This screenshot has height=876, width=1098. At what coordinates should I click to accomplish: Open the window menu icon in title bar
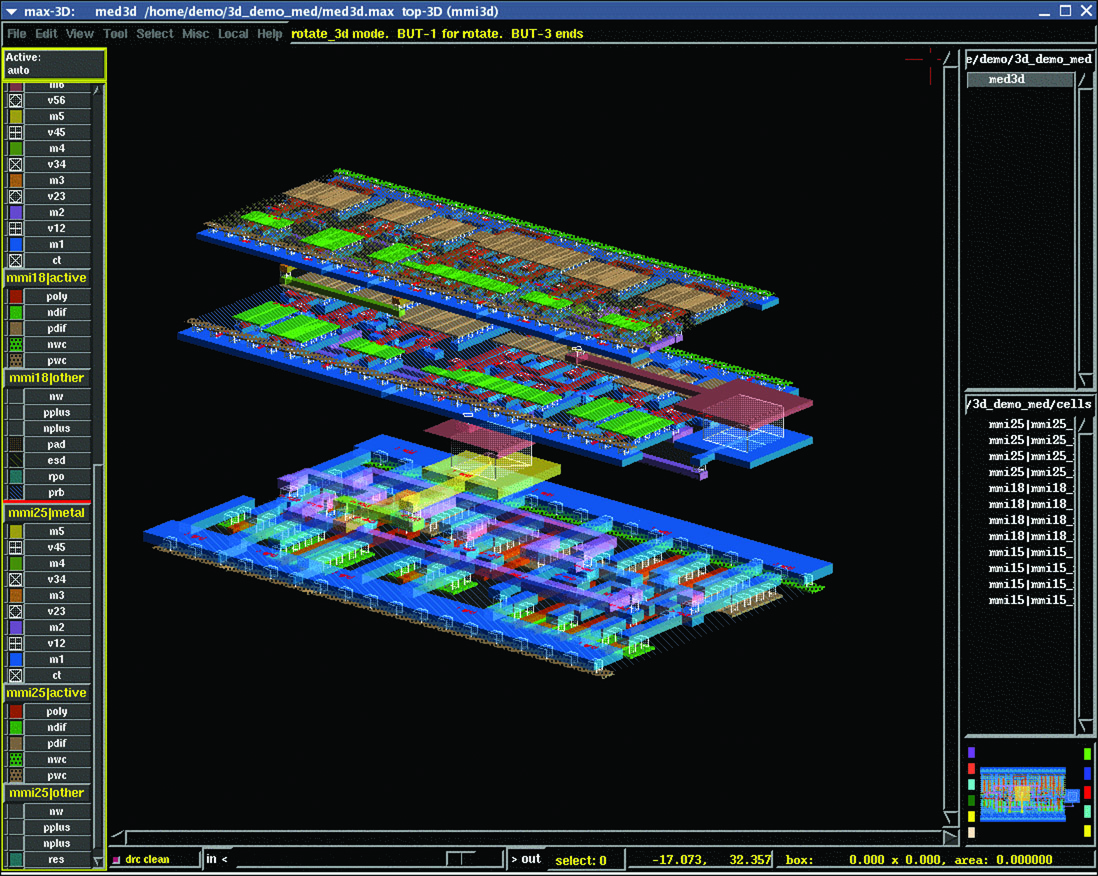(12, 11)
